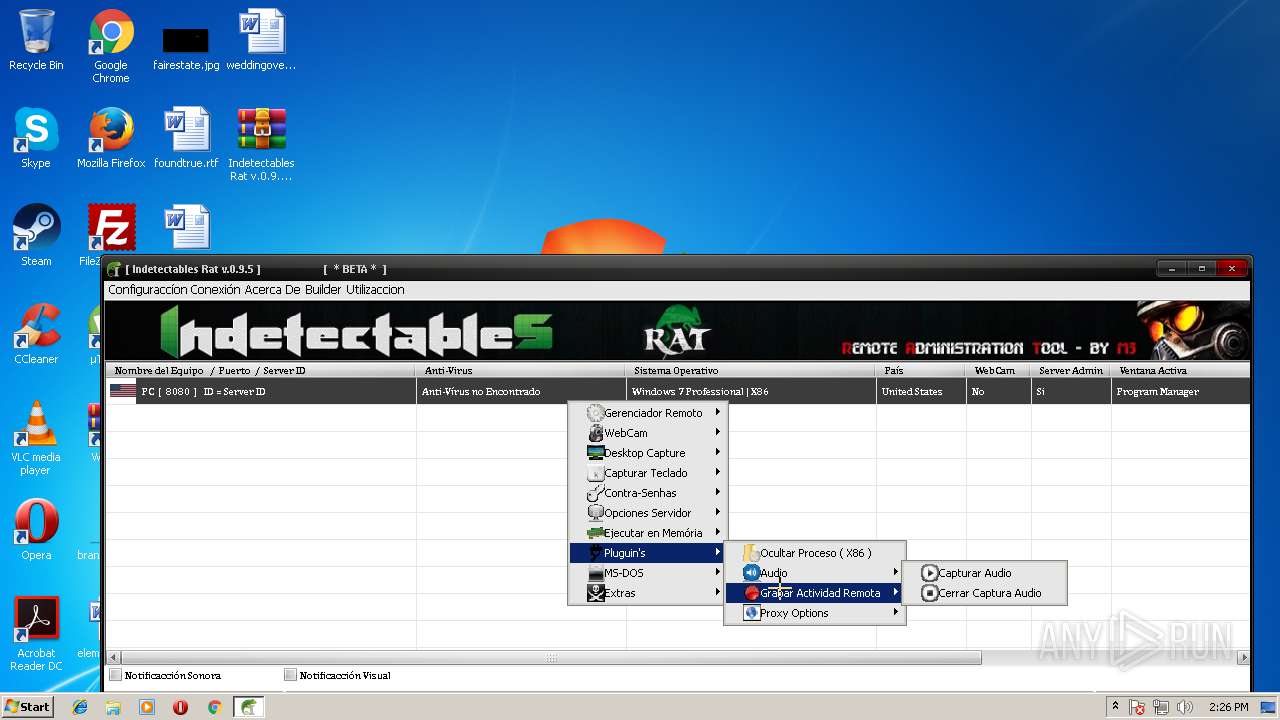Open the Conexión menu
1280x720 pixels.
214,290
